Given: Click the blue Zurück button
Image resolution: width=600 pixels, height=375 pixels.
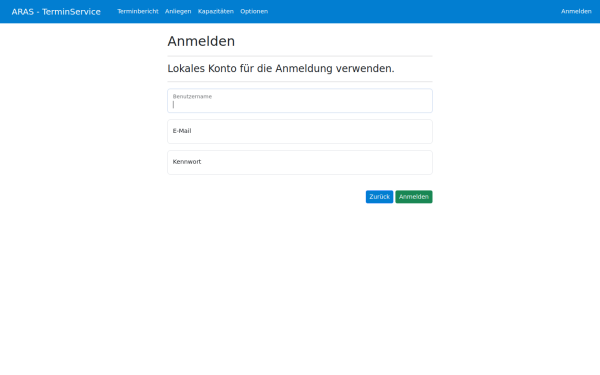Looking at the screenshot, I should [x=379, y=197].
